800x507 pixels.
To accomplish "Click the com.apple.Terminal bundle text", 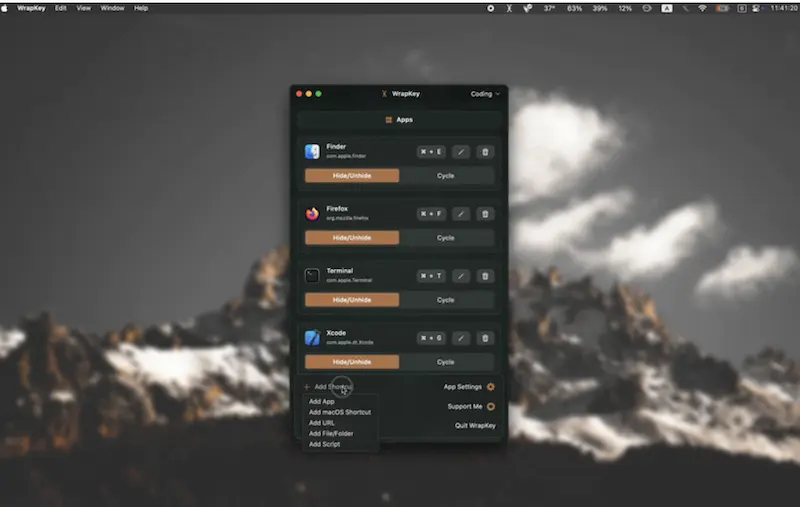I will pyautogui.click(x=349, y=281).
